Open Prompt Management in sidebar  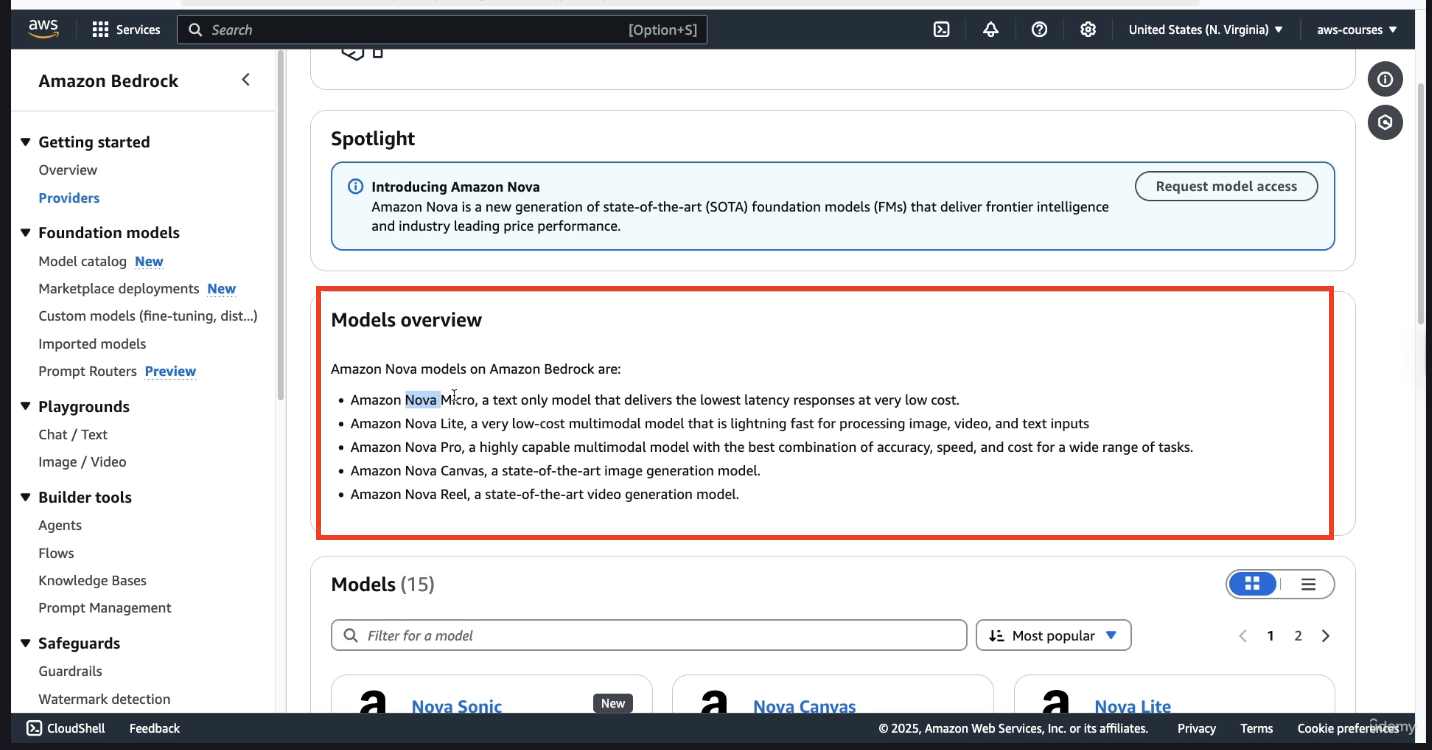coord(105,608)
